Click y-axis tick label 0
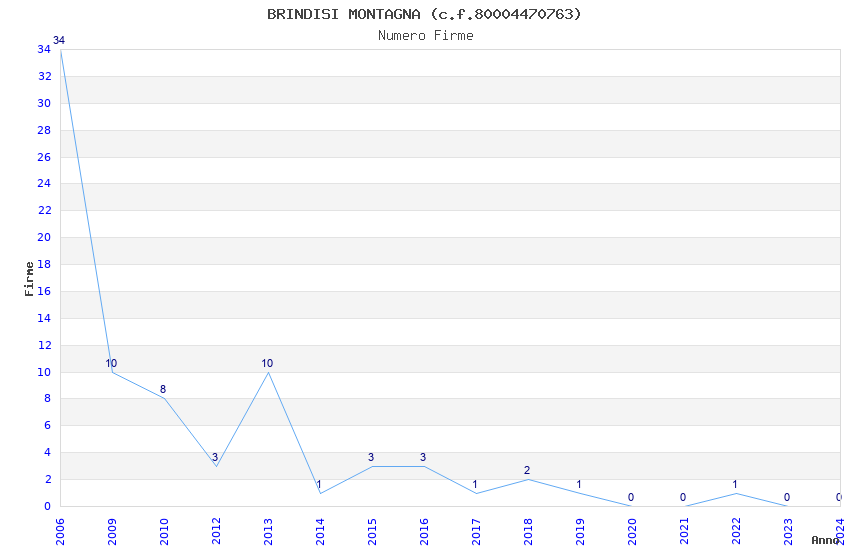Viewport: 850px width, 550px height. (47, 506)
